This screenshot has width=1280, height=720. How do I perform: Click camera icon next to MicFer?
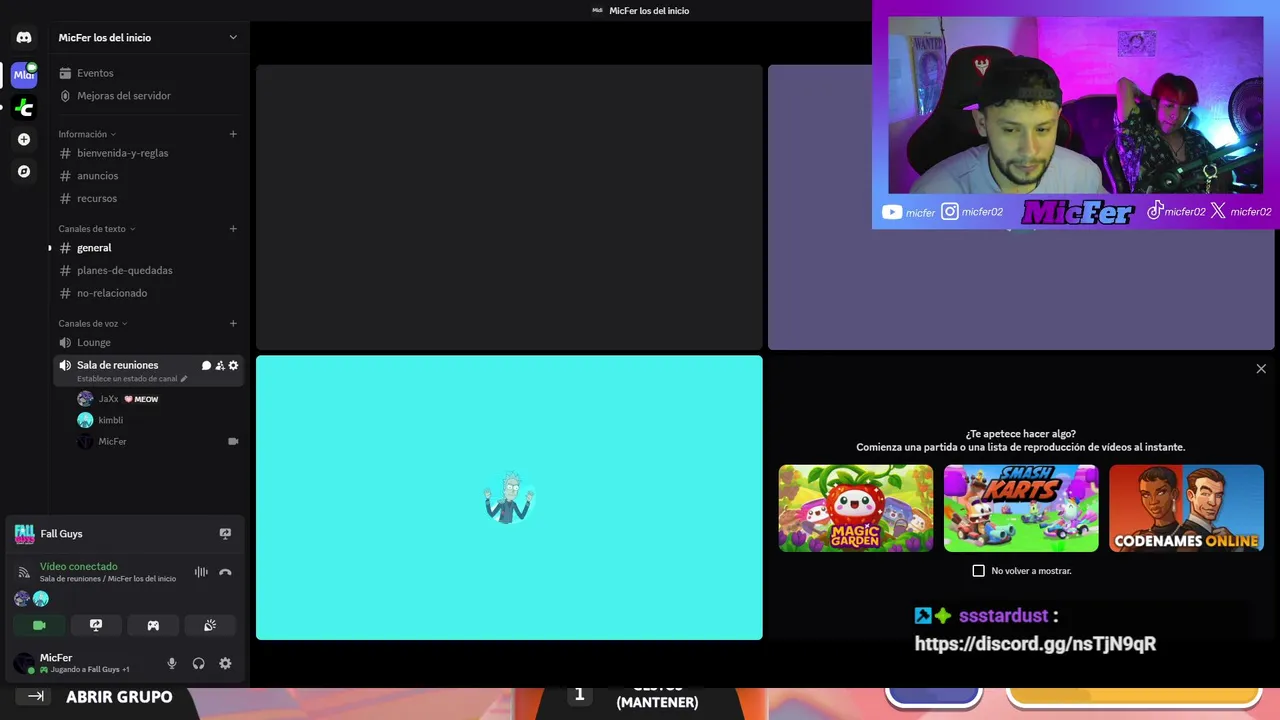(x=233, y=441)
